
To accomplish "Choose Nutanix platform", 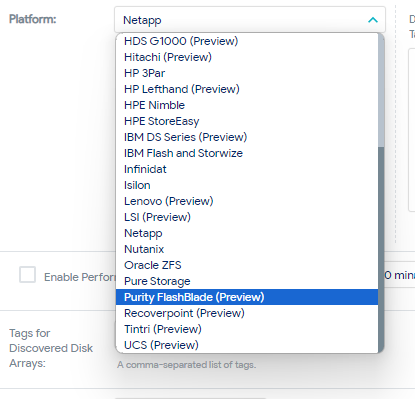I will [x=247, y=249].
